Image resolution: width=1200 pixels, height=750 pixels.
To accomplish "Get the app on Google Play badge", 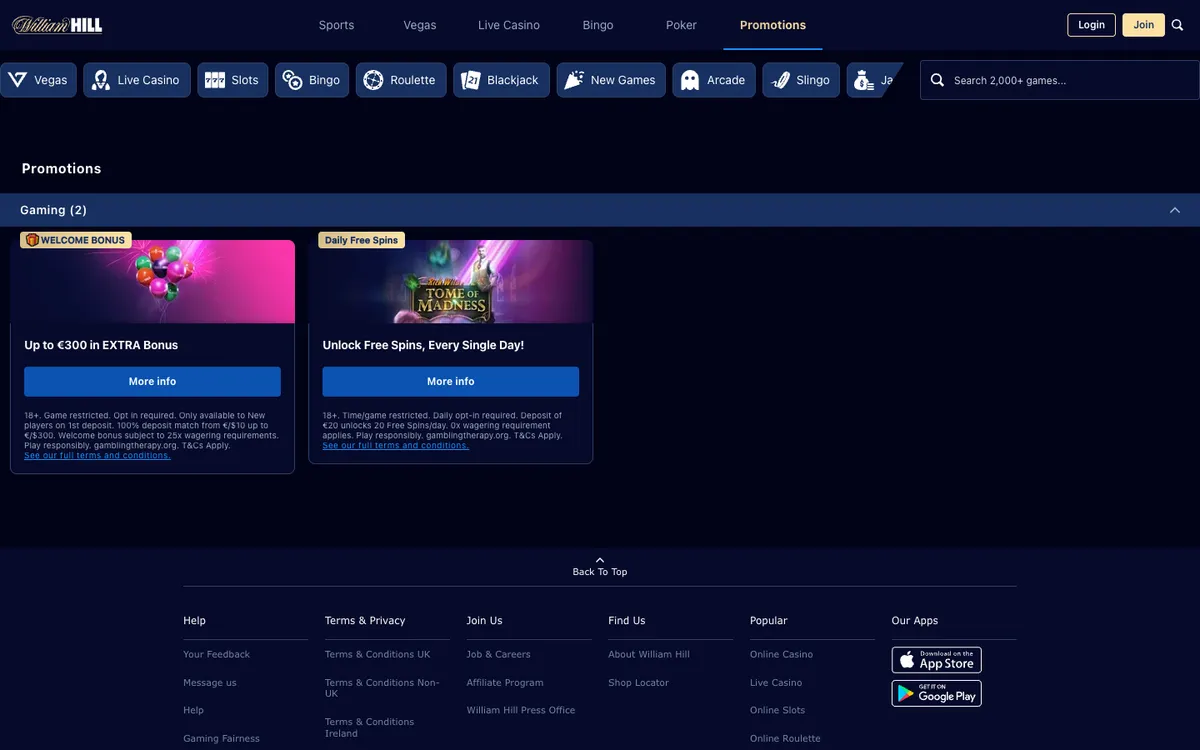I will tap(936, 694).
